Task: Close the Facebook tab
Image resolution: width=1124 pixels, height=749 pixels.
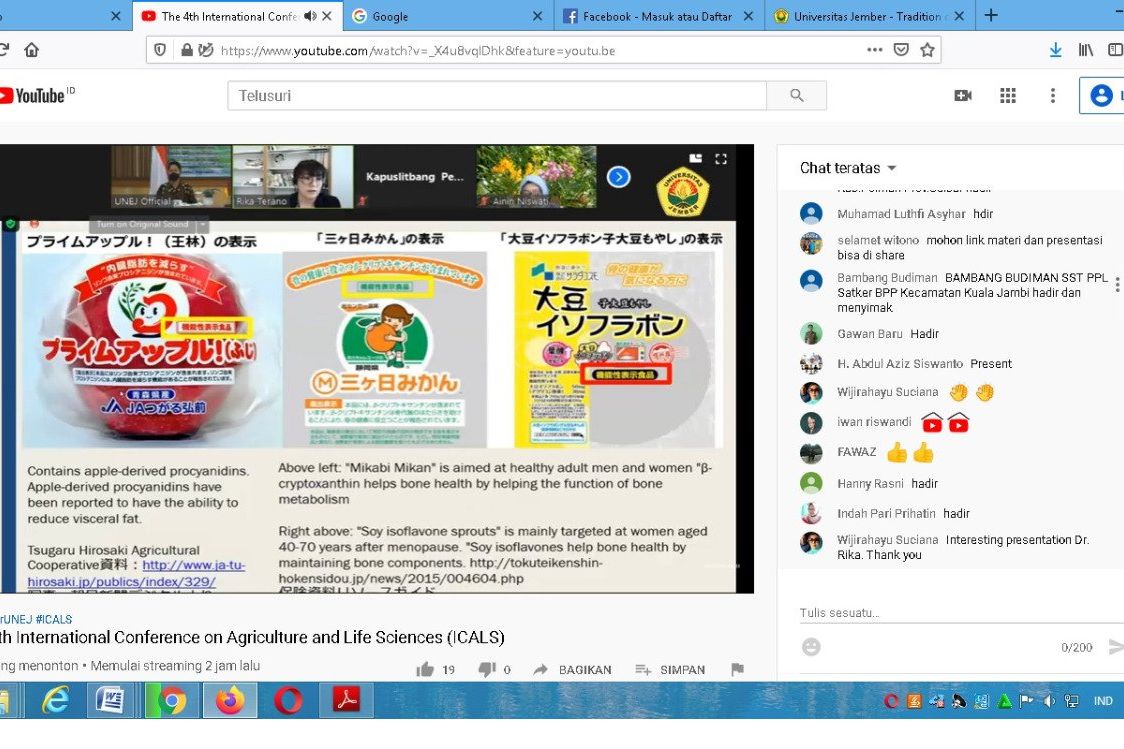Action: (748, 16)
